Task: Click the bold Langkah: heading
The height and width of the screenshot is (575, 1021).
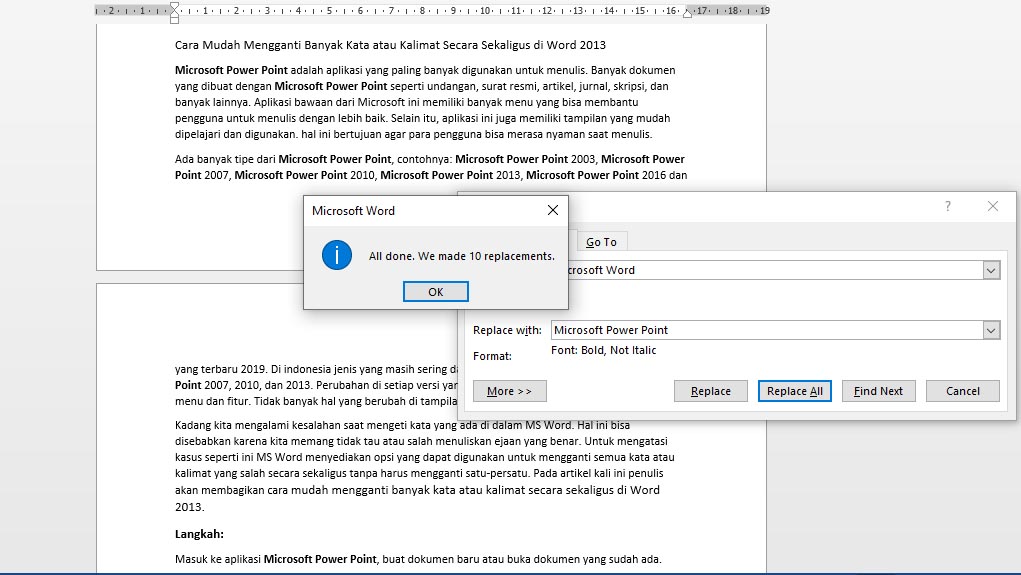Action: click(199, 534)
